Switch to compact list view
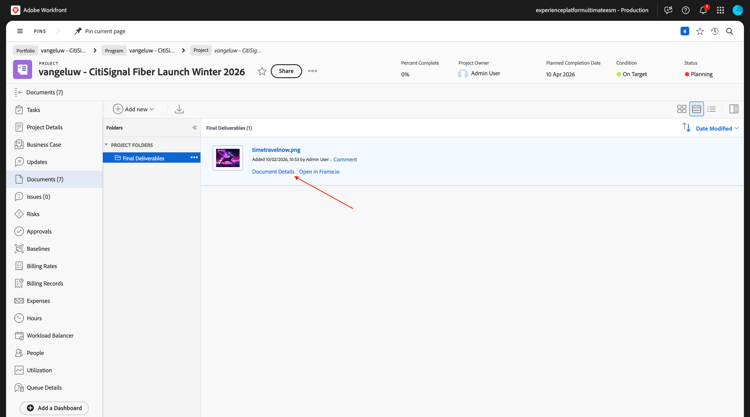The width and height of the screenshot is (750, 417). pyautogui.click(x=711, y=110)
